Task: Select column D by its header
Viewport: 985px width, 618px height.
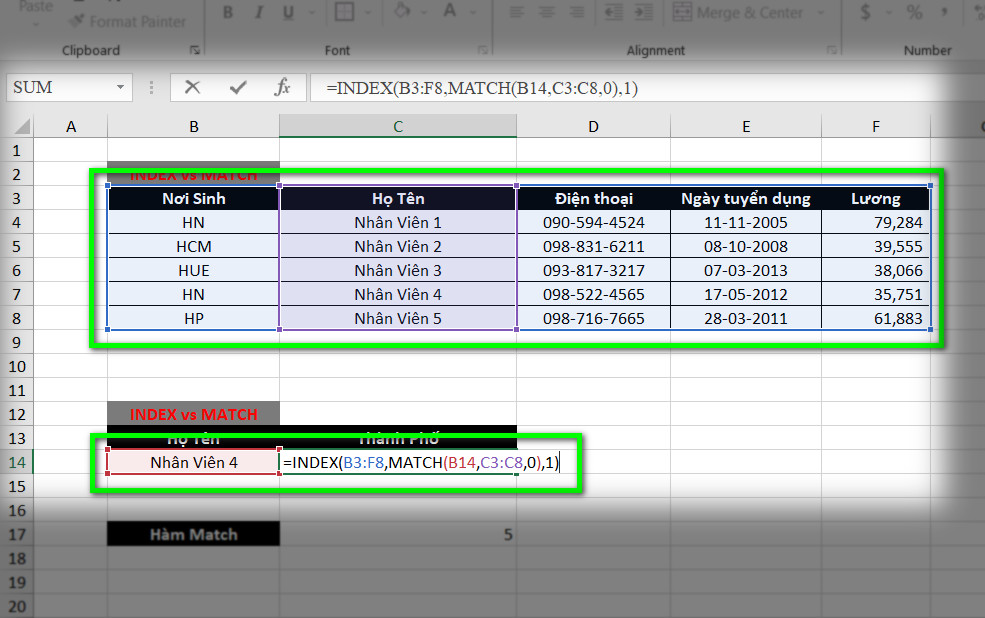Action: pos(594,127)
